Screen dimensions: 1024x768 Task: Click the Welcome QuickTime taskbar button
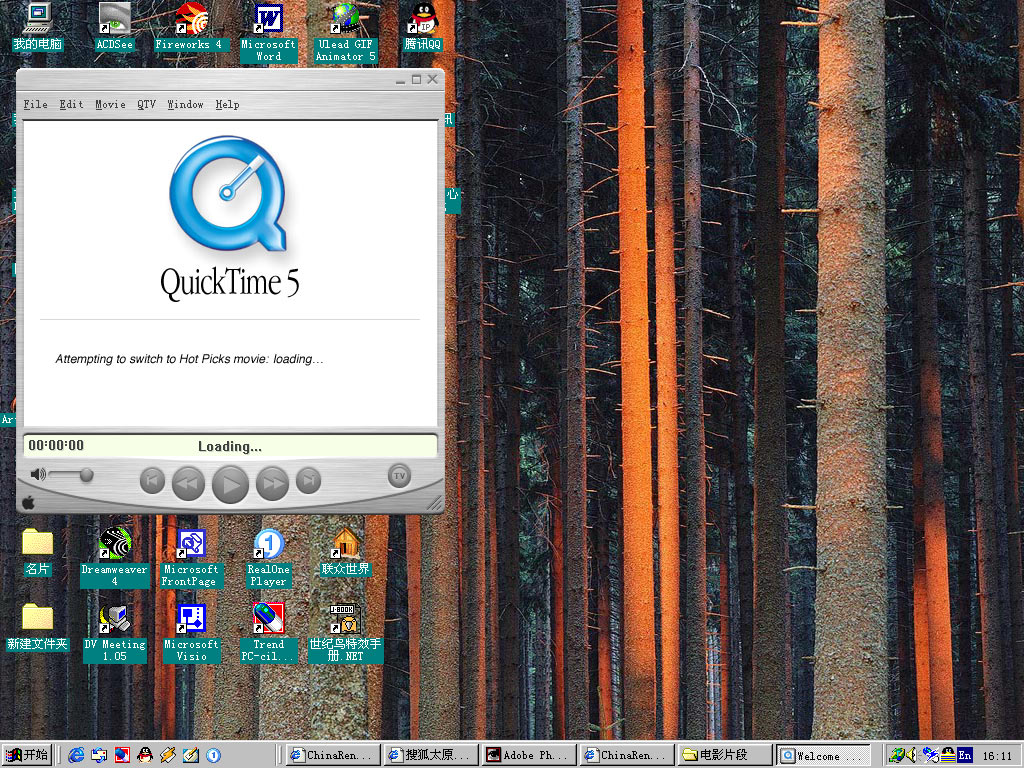tap(824, 755)
